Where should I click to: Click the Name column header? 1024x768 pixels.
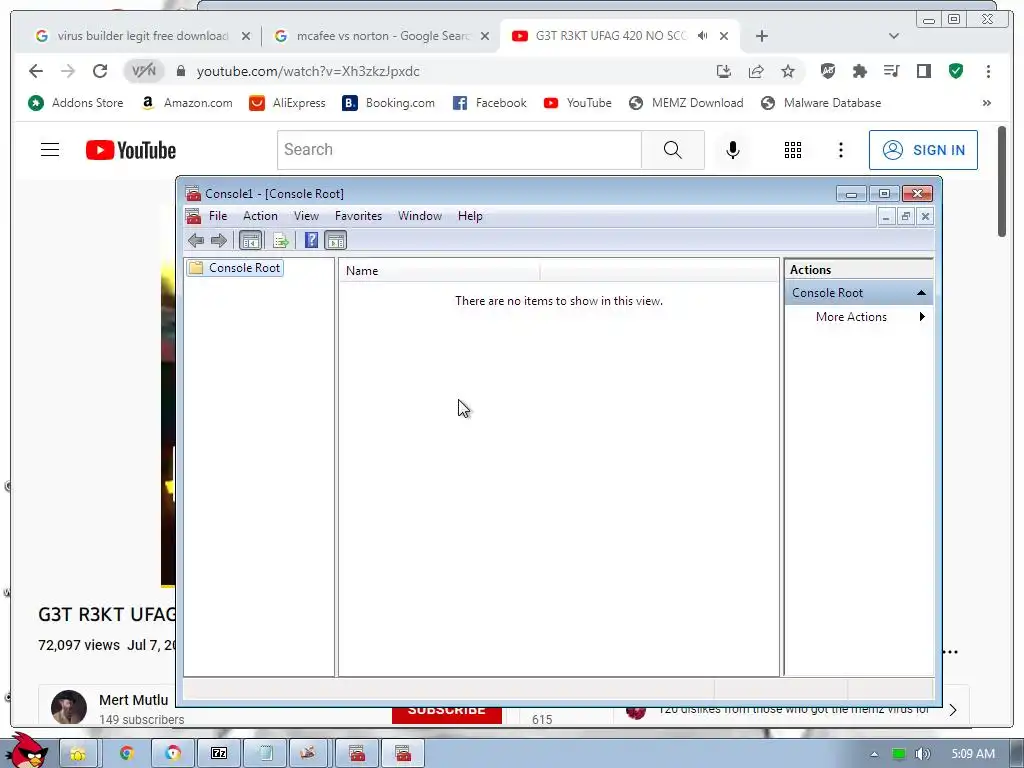pyautogui.click(x=439, y=271)
